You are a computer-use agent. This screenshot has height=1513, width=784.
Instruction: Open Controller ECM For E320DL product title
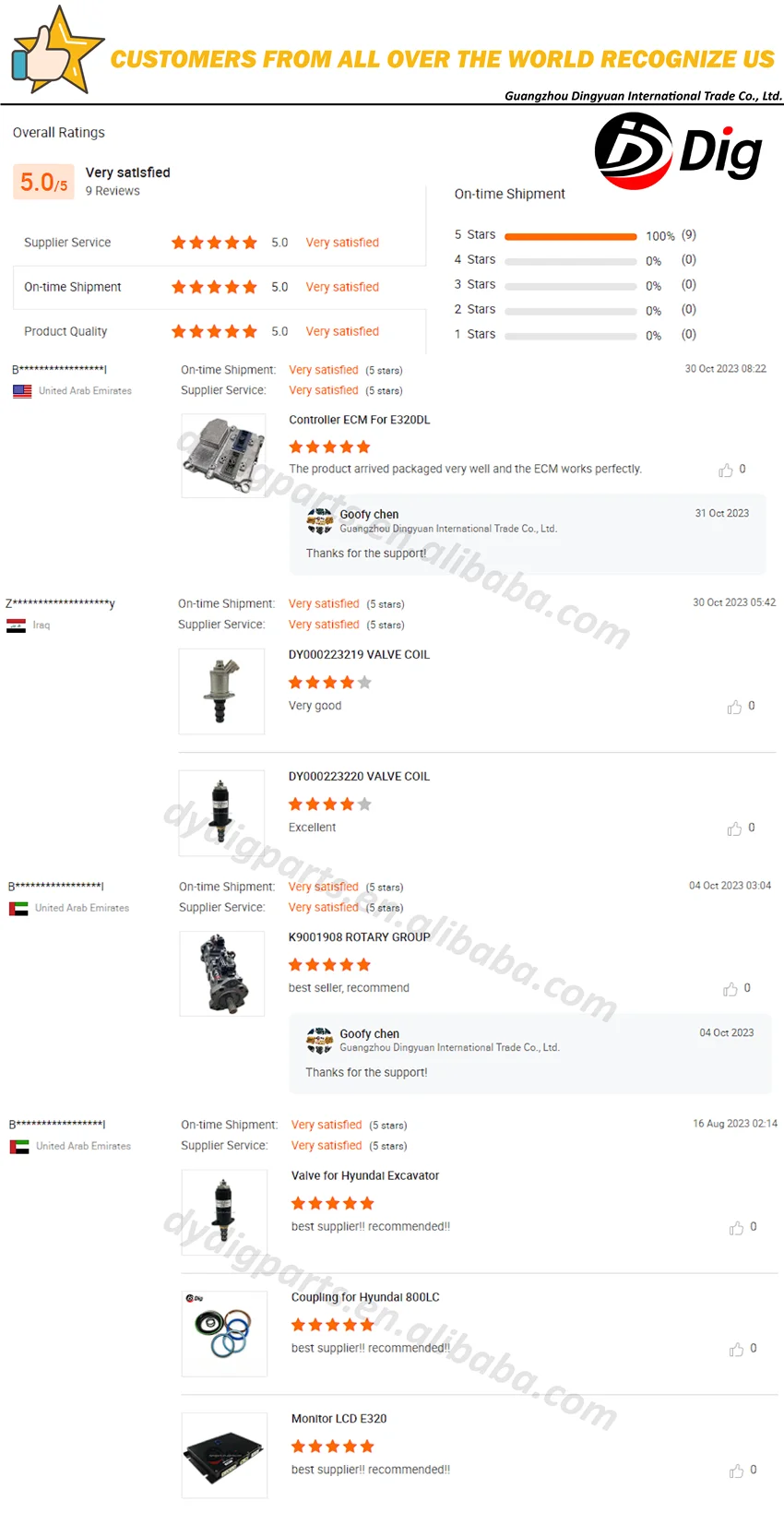tap(360, 420)
